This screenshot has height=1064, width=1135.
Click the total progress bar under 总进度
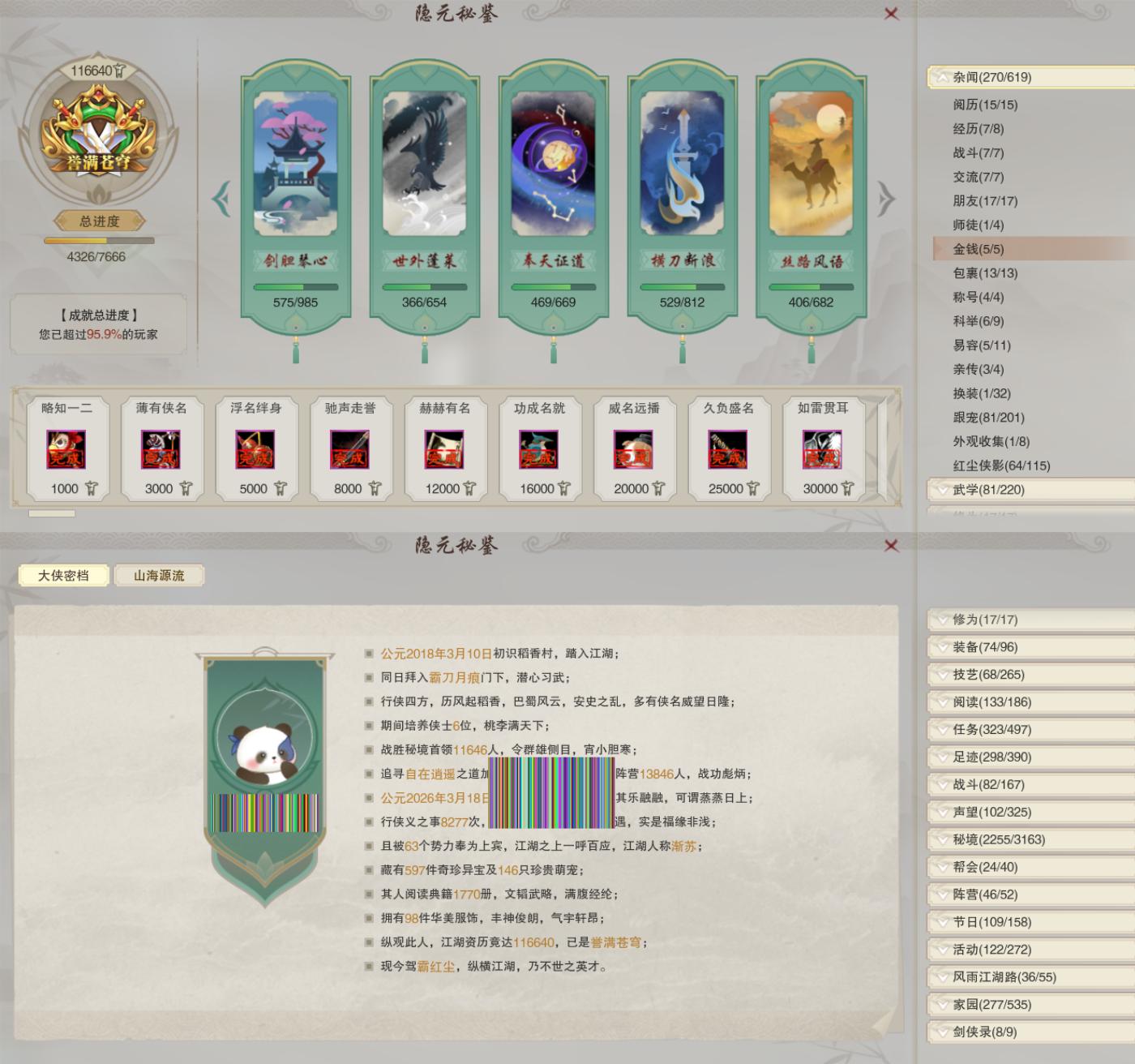[x=99, y=241]
